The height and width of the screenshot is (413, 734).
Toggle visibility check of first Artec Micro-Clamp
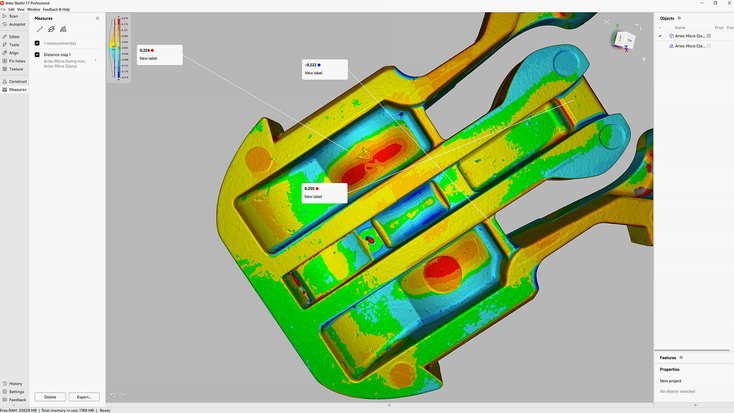click(661, 36)
